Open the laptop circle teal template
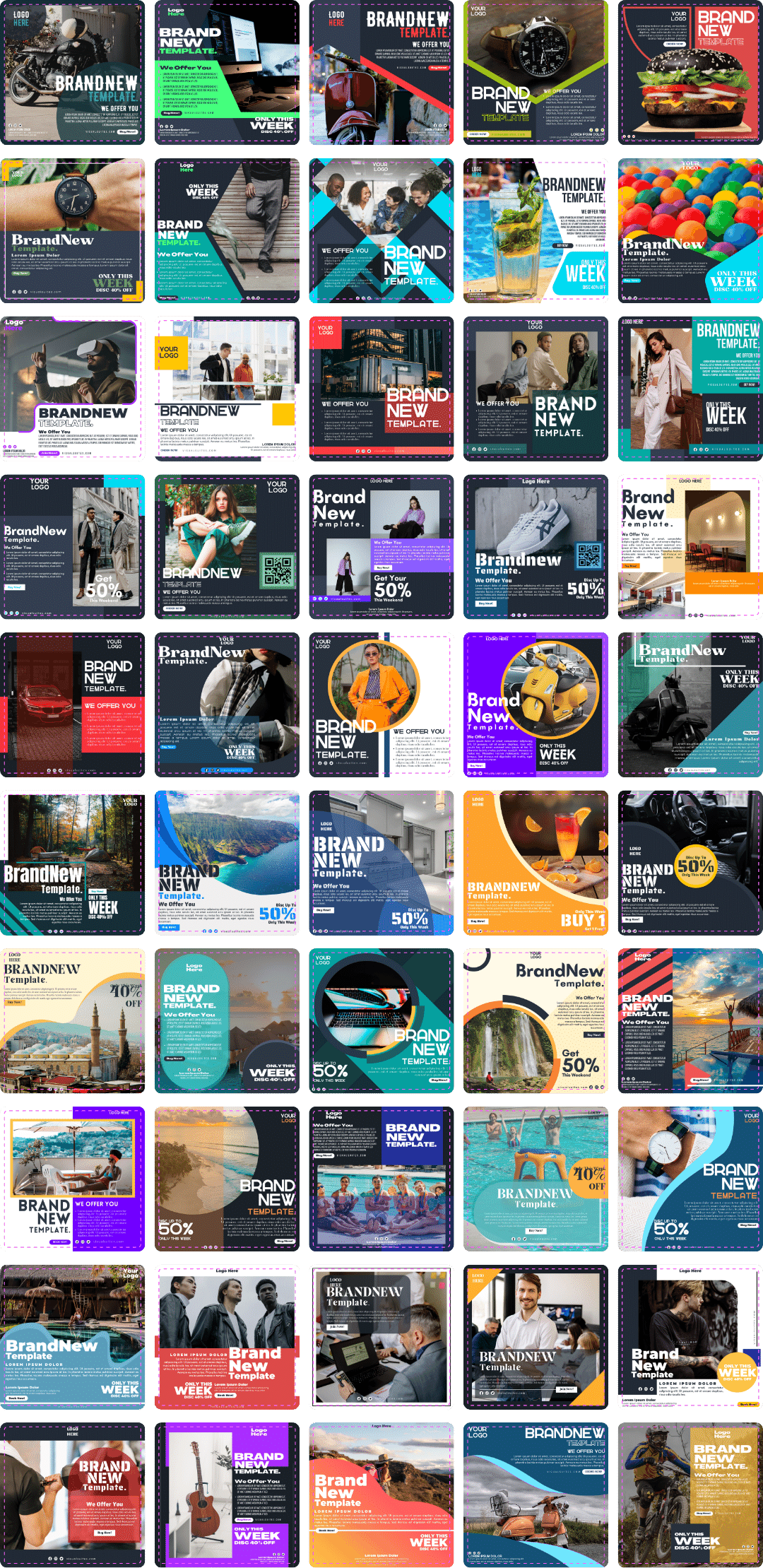The image size is (763, 1568). click(381, 1021)
